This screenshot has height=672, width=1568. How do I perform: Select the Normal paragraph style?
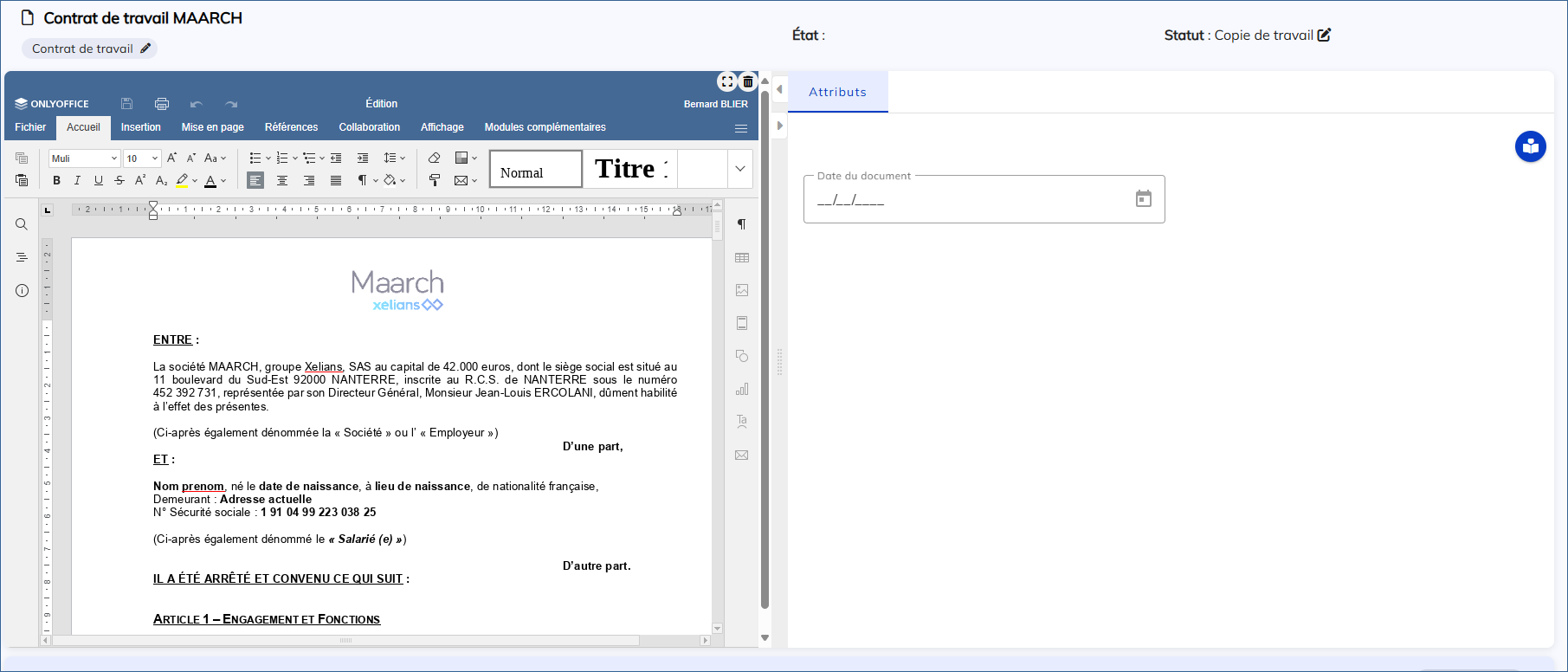536,170
